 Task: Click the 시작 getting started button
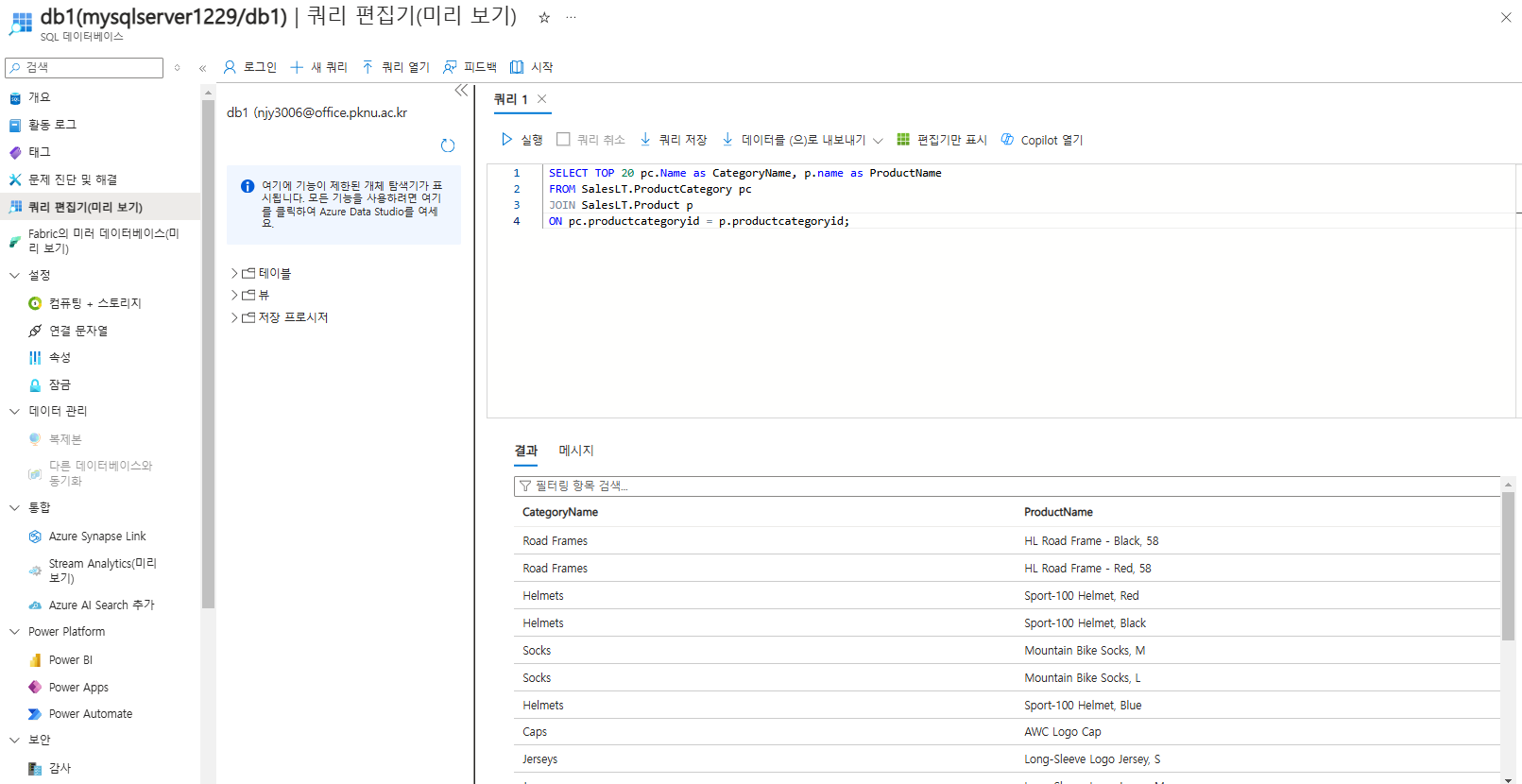pyautogui.click(x=531, y=67)
